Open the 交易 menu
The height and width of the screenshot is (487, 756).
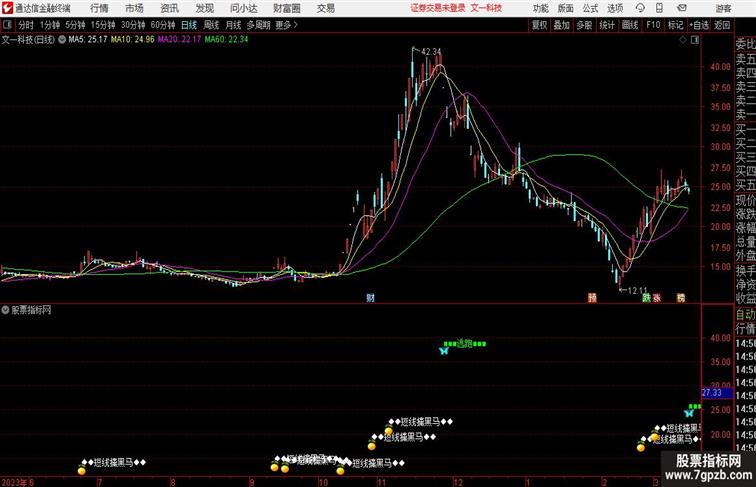325,8
